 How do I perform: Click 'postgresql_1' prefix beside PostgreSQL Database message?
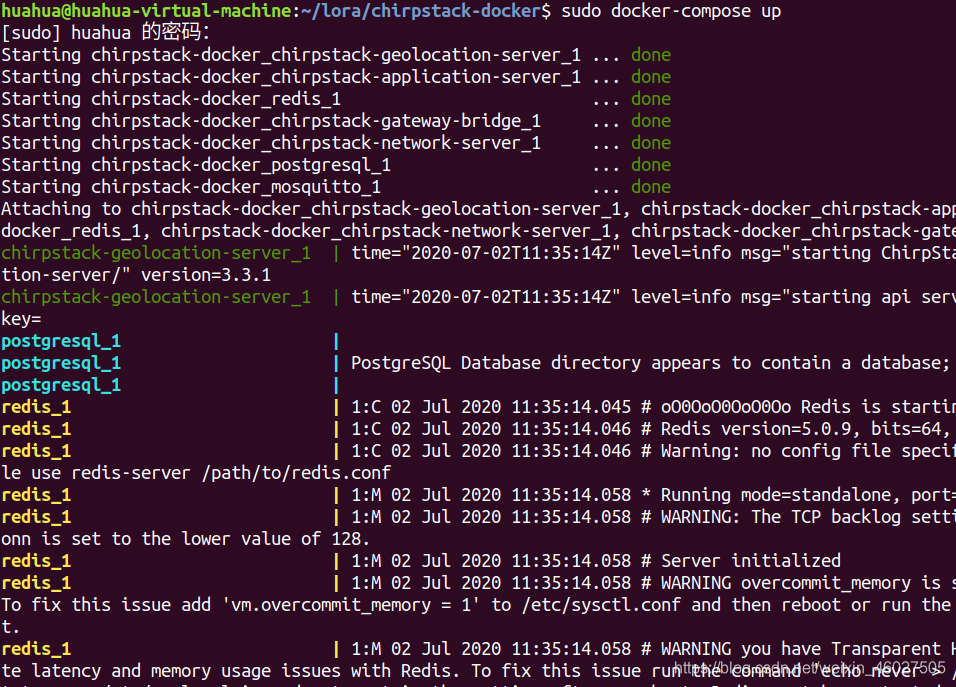pos(61,363)
